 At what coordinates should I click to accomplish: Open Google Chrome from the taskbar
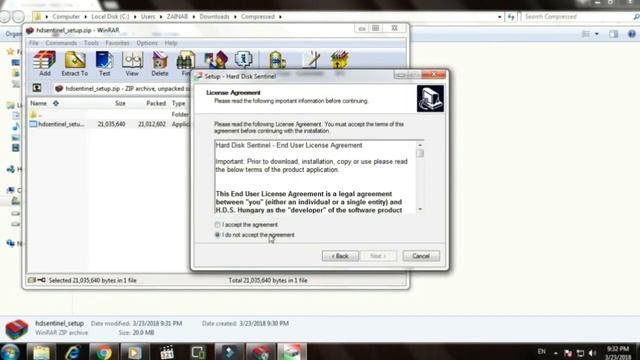[104, 352]
